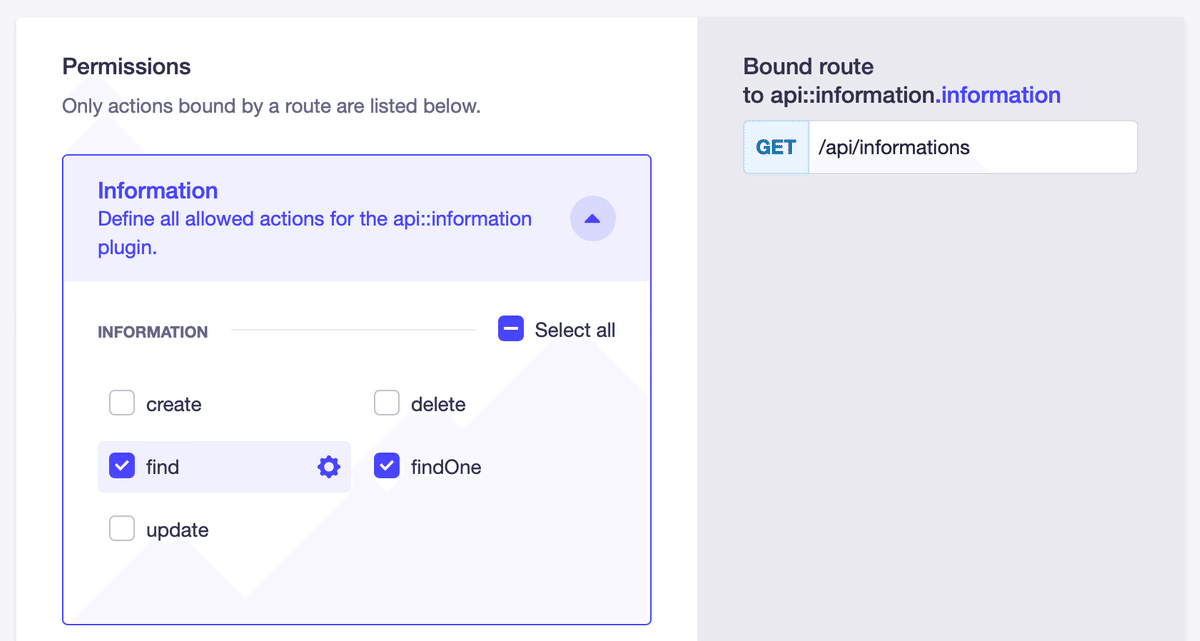Viewport: 1200px width, 641px height.
Task: Click the GET method badge
Action: pyautogui.click(x=776, y=147)
